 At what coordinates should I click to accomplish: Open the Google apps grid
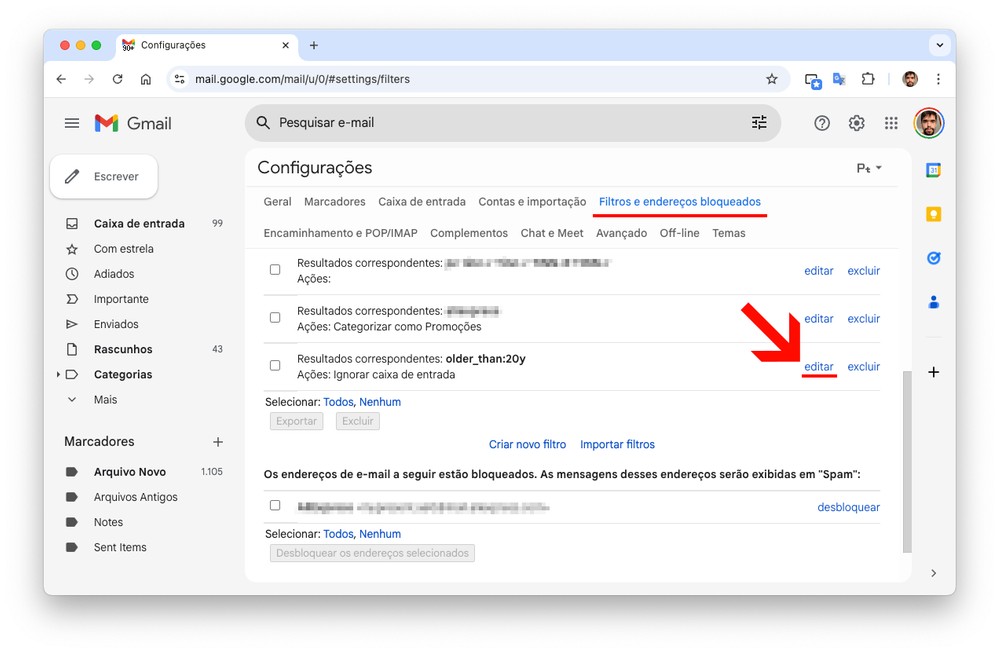pyautogui.click(x=891, y=123)
